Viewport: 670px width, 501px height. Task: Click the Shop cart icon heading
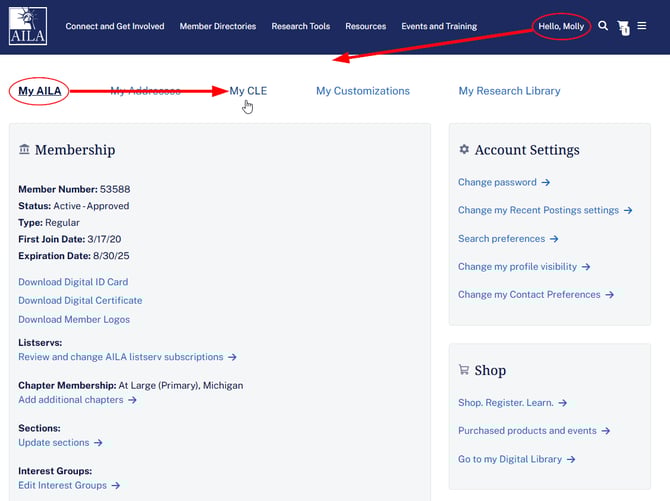pyautogui.click(x=464, y=370)
